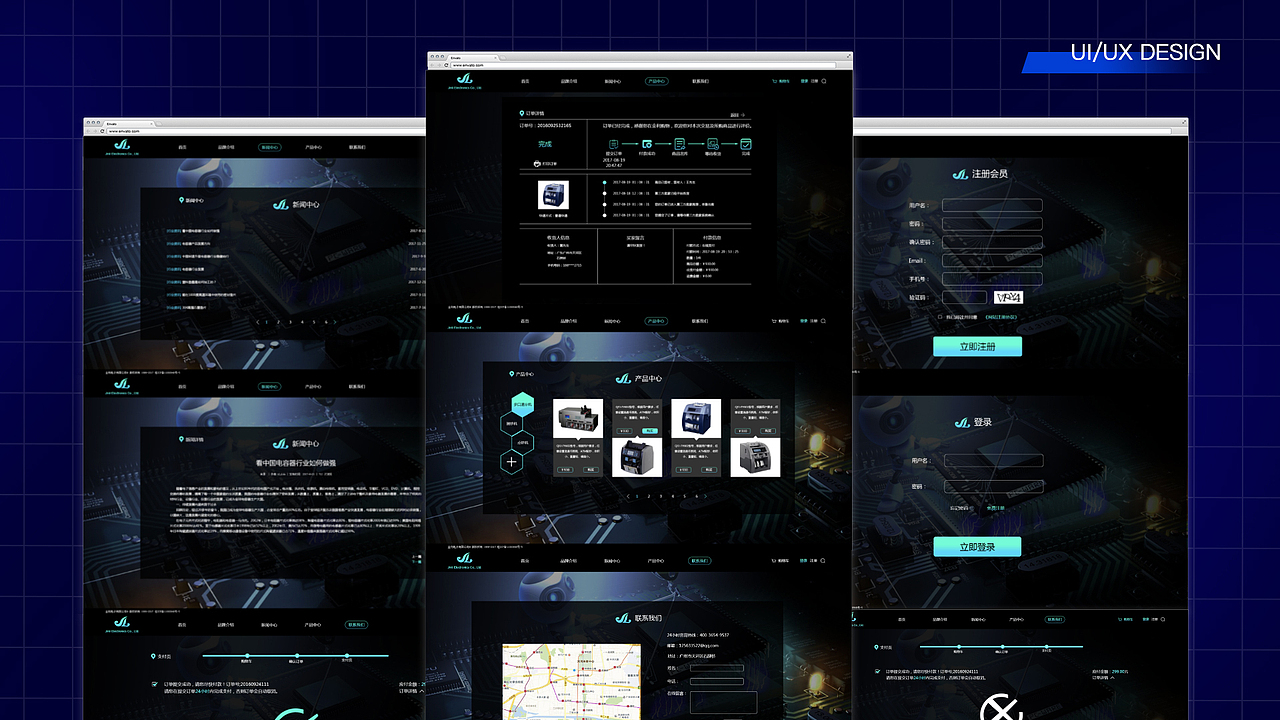Click the first product image in the product grid
The height and width of the screenshot is (720, 1280).
(x=578, y=418)
